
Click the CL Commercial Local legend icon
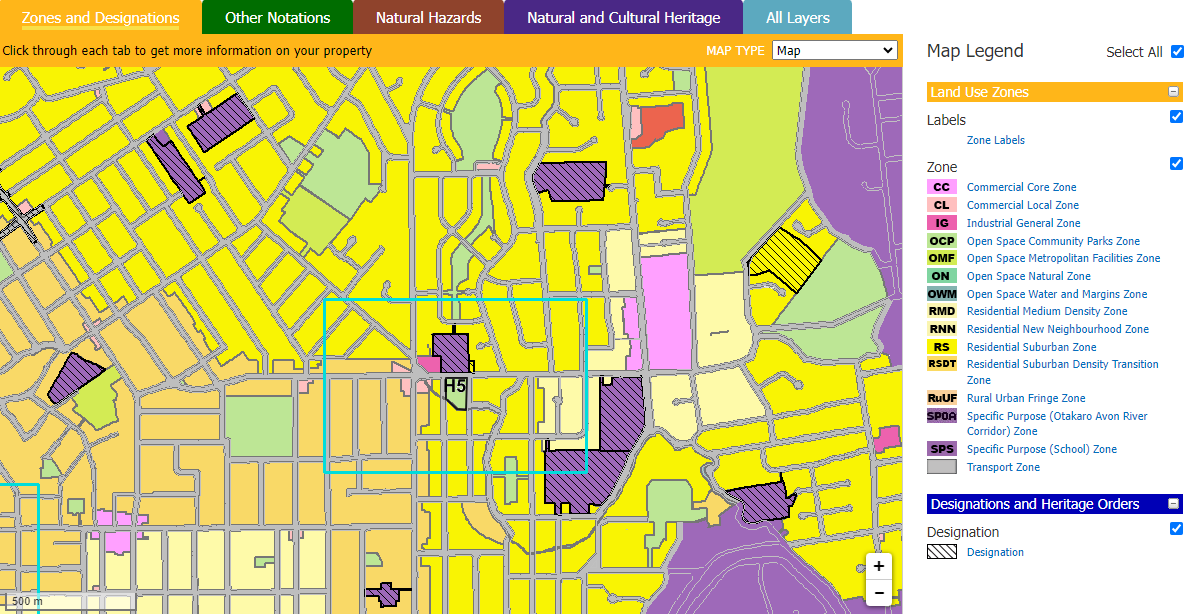(x=942, y=205)
